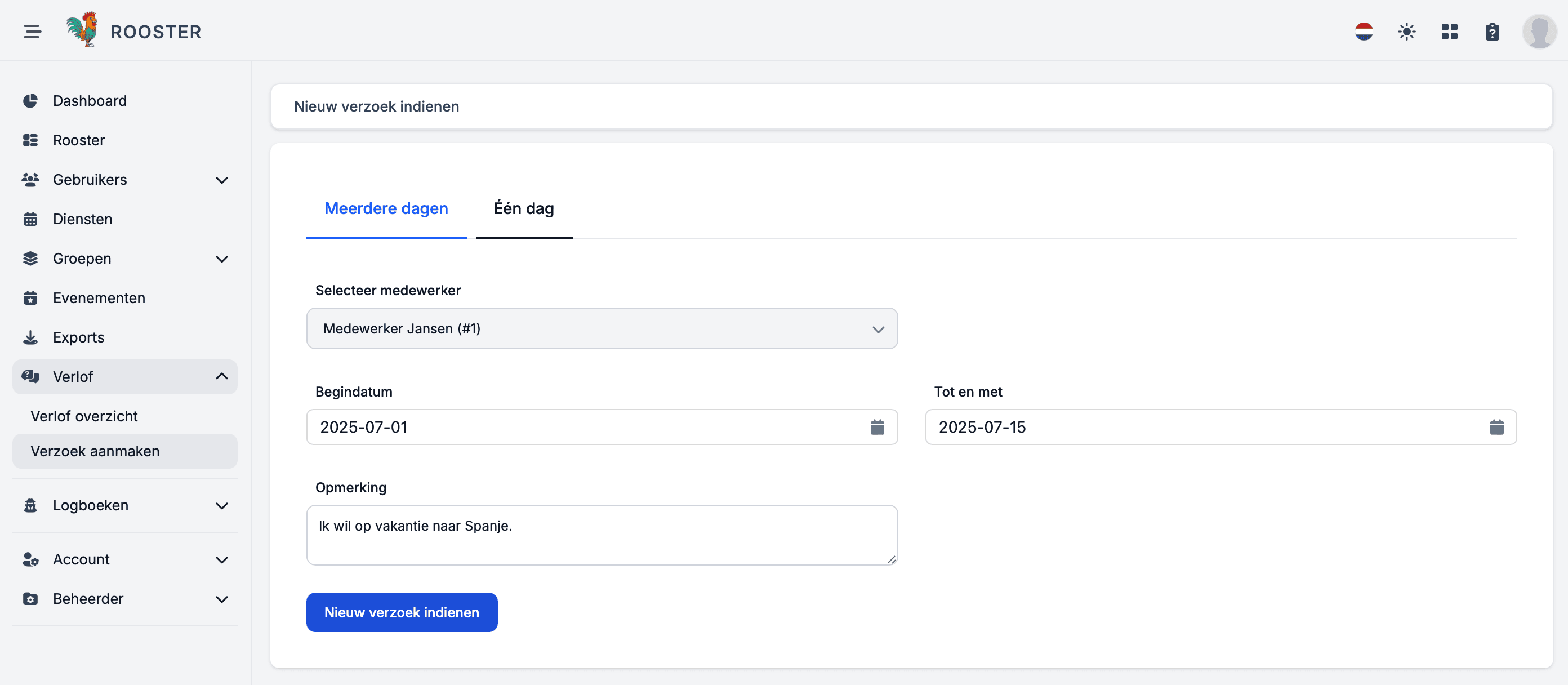
Task: Open the hamburger sidebar menu
Action: [32, 31]
